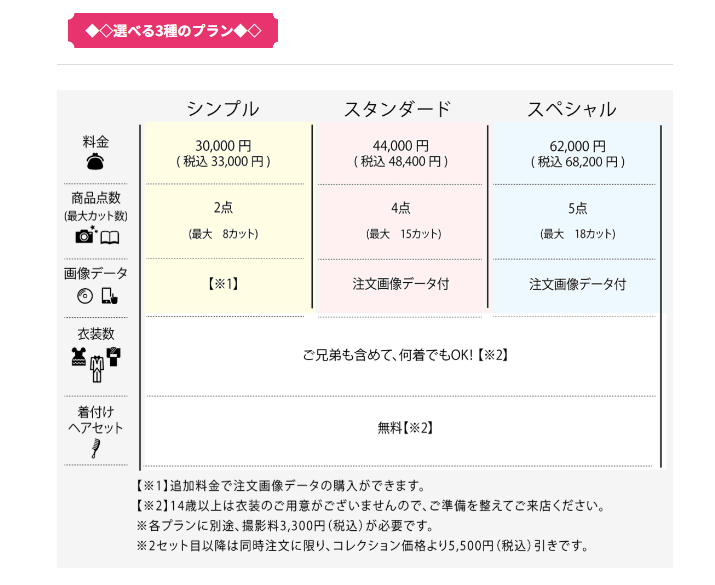Click the kimono costume icon
The width and height of the screenshot is (715, 585).
(114, 357)
